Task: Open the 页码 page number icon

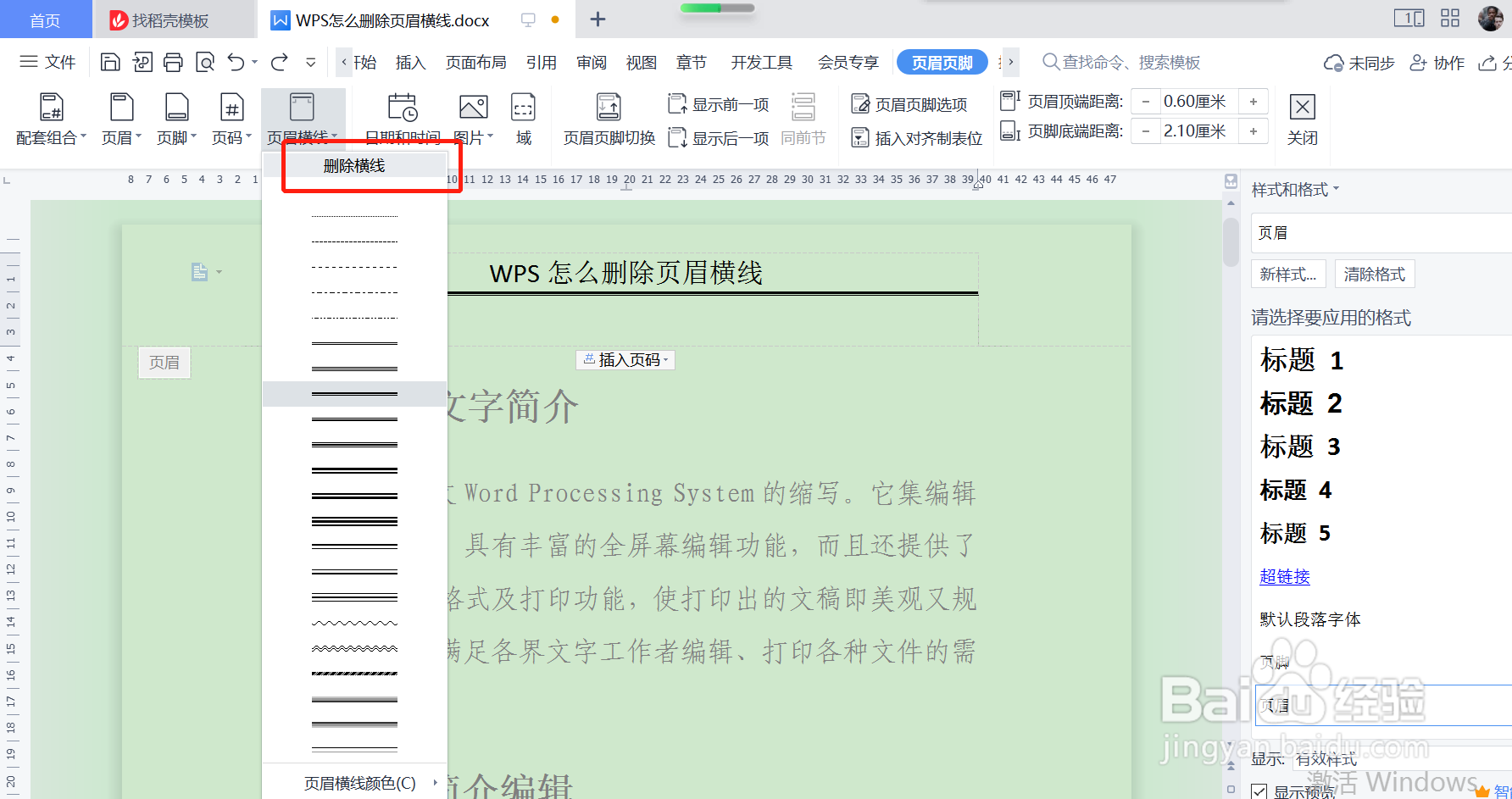Action: [x=232, y=108]
